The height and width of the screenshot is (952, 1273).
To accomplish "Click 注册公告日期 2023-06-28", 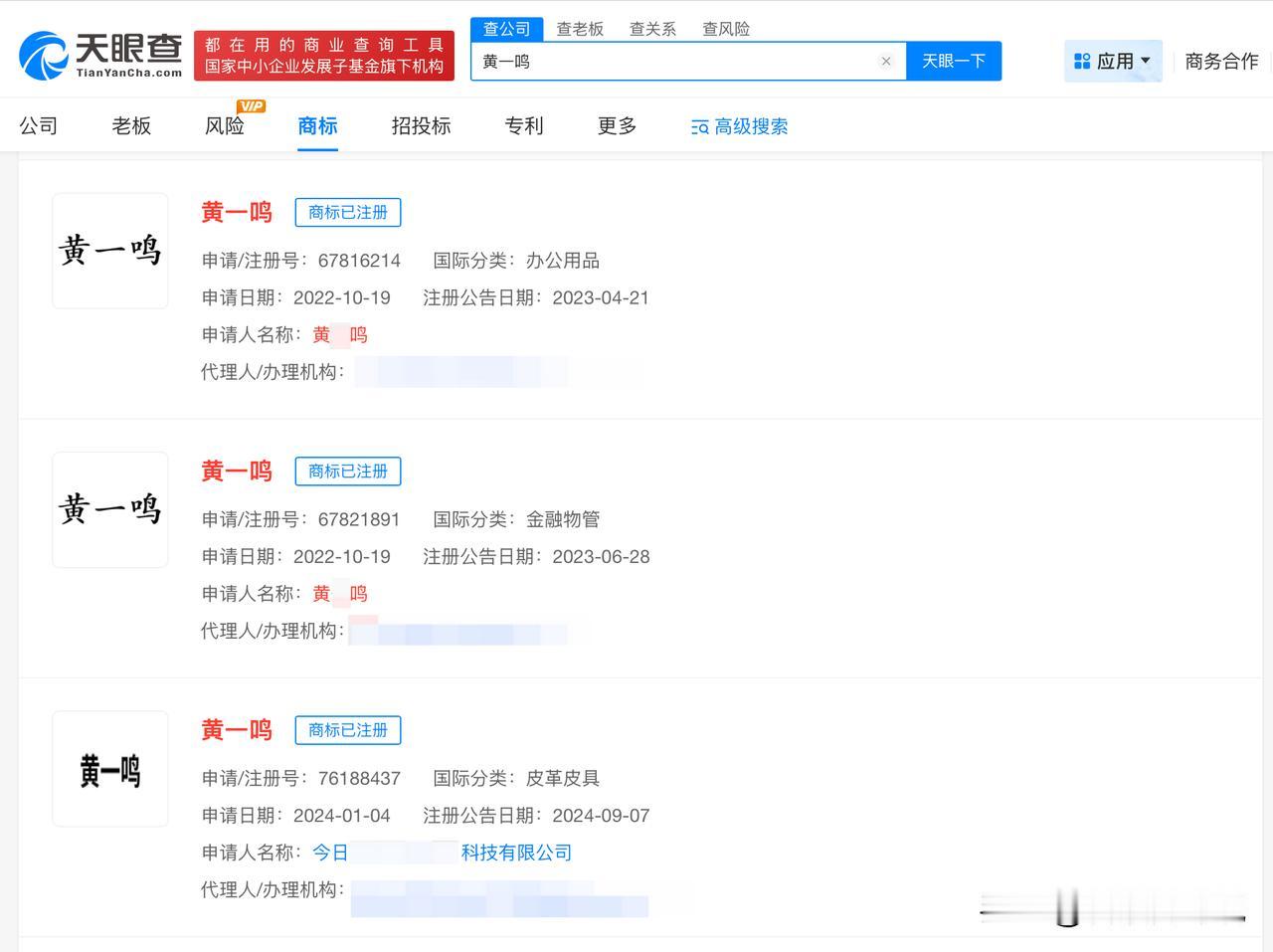I will click(601, 556).
